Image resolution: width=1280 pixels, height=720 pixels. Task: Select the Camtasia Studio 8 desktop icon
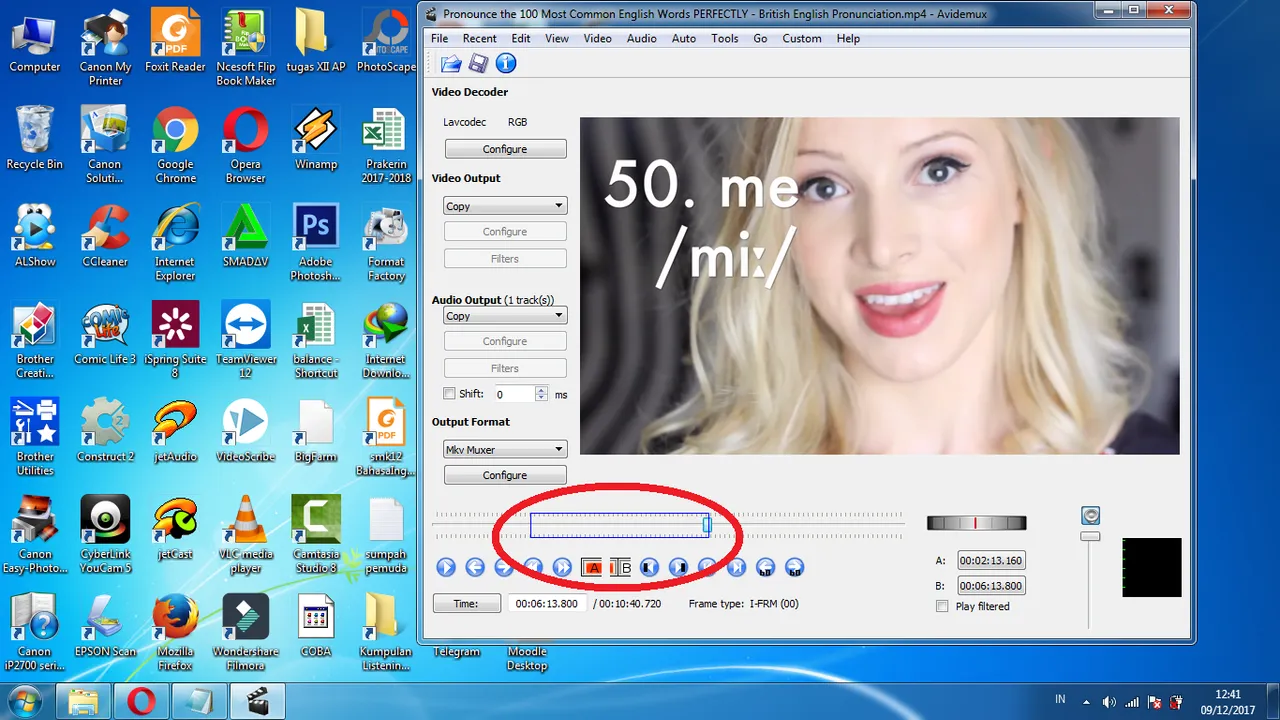pyautogui.click(x=315, y=534)
